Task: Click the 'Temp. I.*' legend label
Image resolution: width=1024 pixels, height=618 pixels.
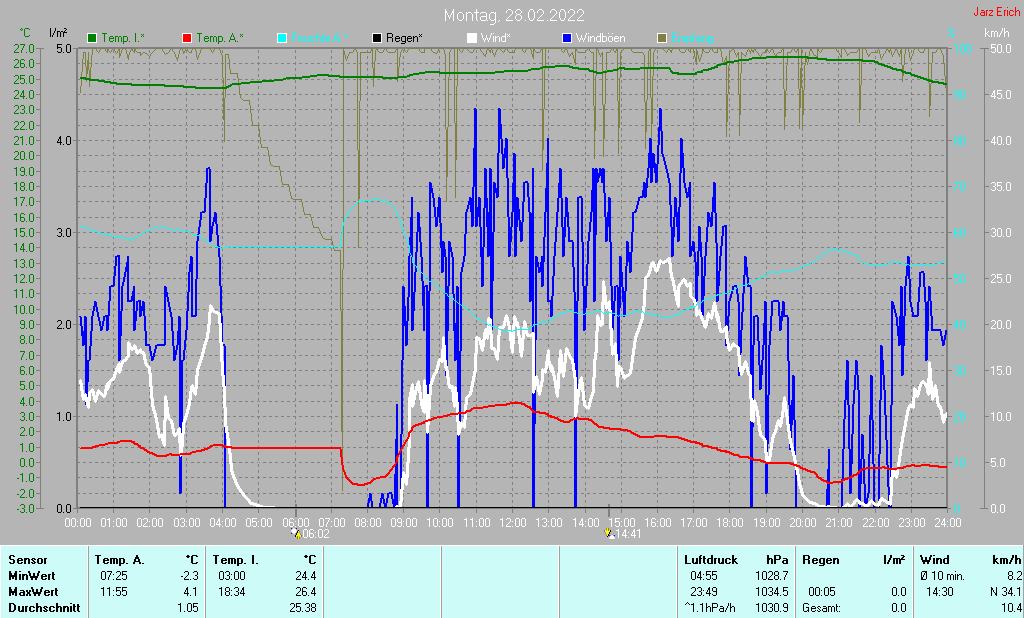Action: pos(123,38)
